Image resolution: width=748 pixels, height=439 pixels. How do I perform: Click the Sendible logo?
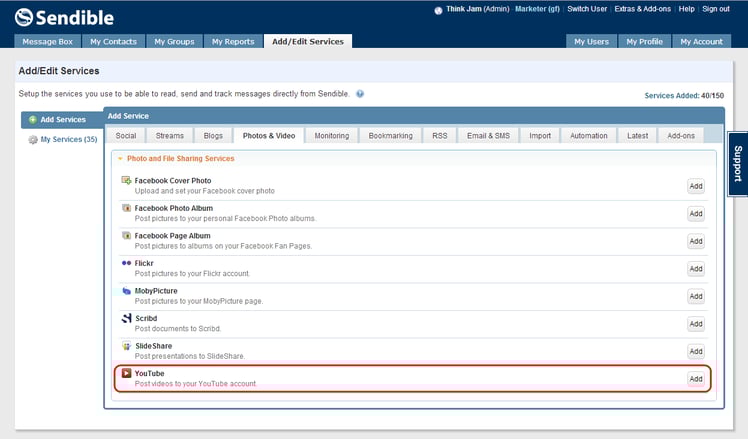coord(64,18)
